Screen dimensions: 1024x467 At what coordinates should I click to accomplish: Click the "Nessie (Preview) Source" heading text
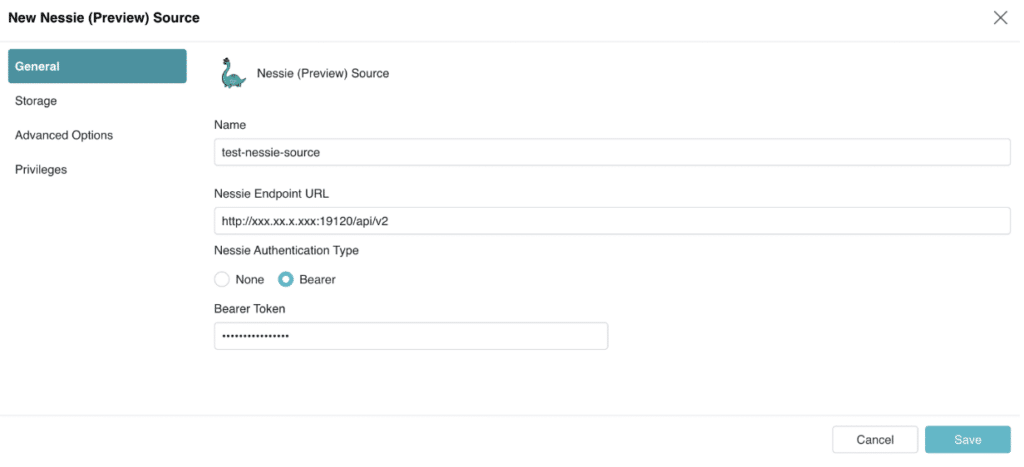coord(323,73)
